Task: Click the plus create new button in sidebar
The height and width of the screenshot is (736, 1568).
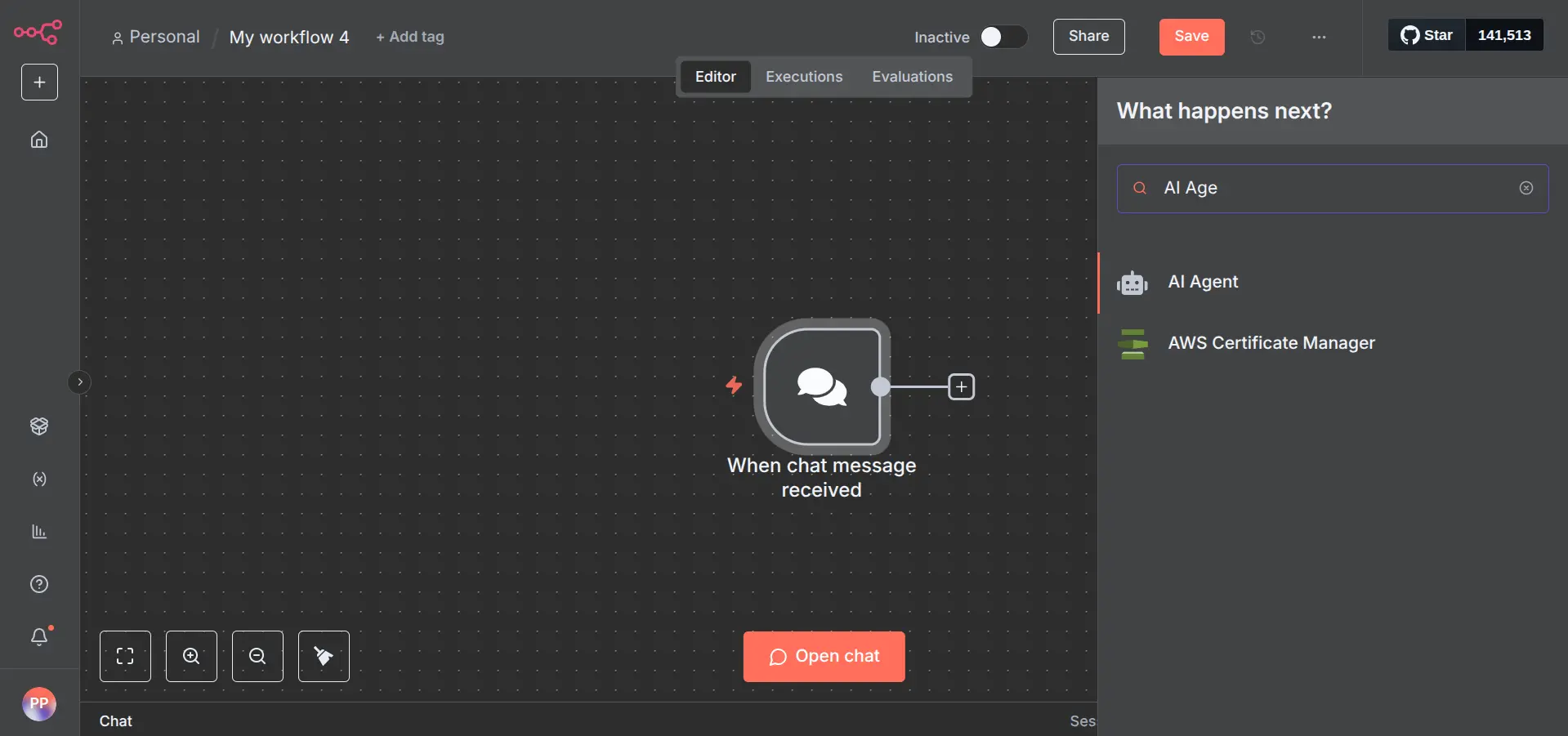Action: click(x=39, y=83)
